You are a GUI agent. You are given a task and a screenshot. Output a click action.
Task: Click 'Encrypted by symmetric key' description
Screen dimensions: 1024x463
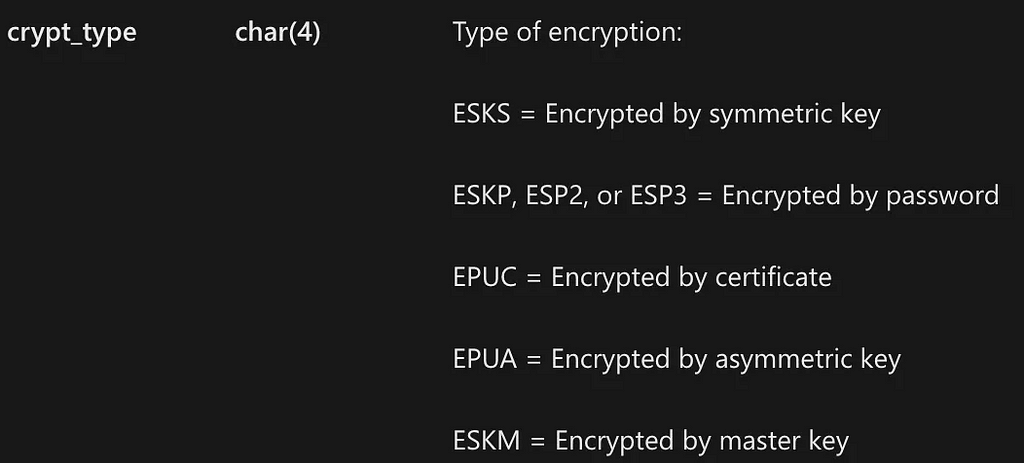712,115
